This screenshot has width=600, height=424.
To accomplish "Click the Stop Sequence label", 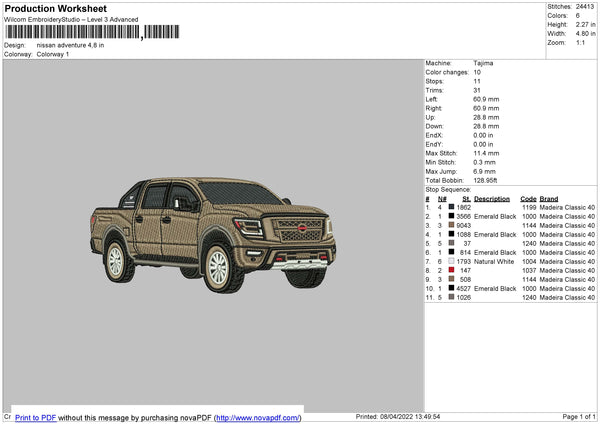I will (447, 188).
